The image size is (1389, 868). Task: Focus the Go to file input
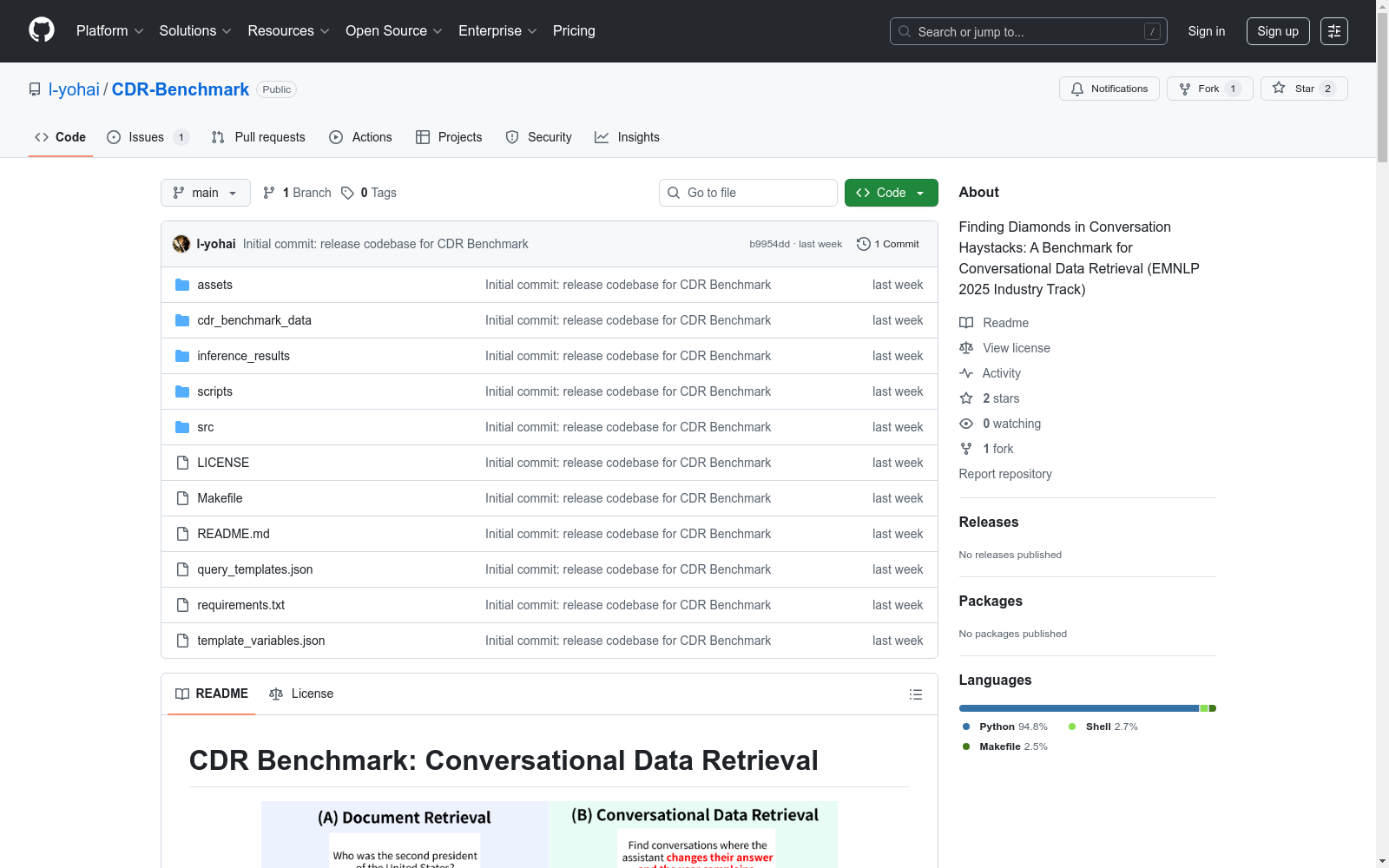748,193
